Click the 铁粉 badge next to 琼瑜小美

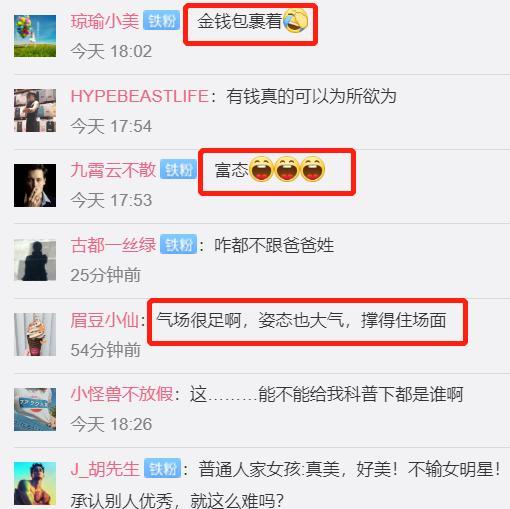pyautogui.click(x=162, y=21)
